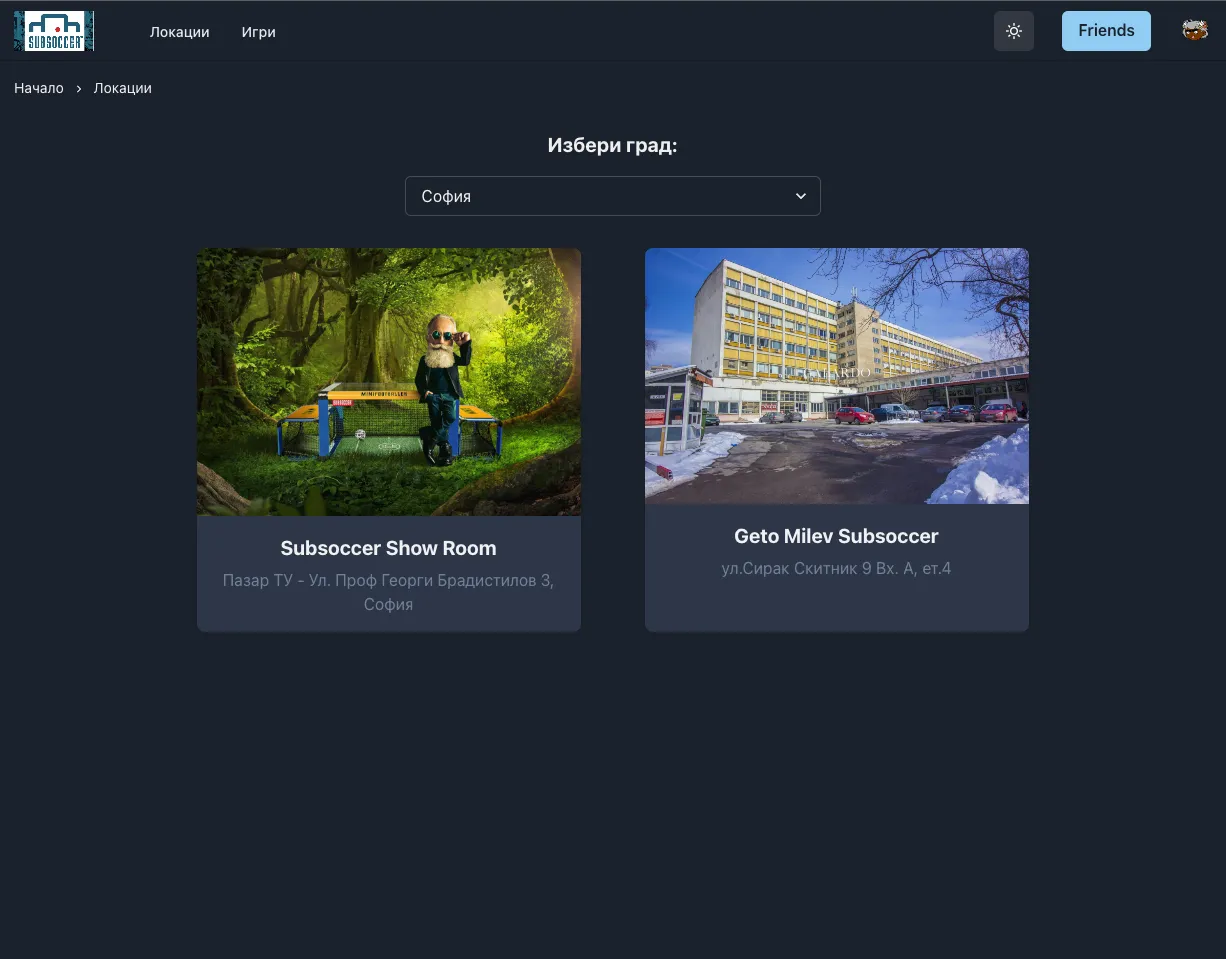The image size is (1226, 959).
Task: Click the Локации breadcrumb link
Action: coord(123,88)
